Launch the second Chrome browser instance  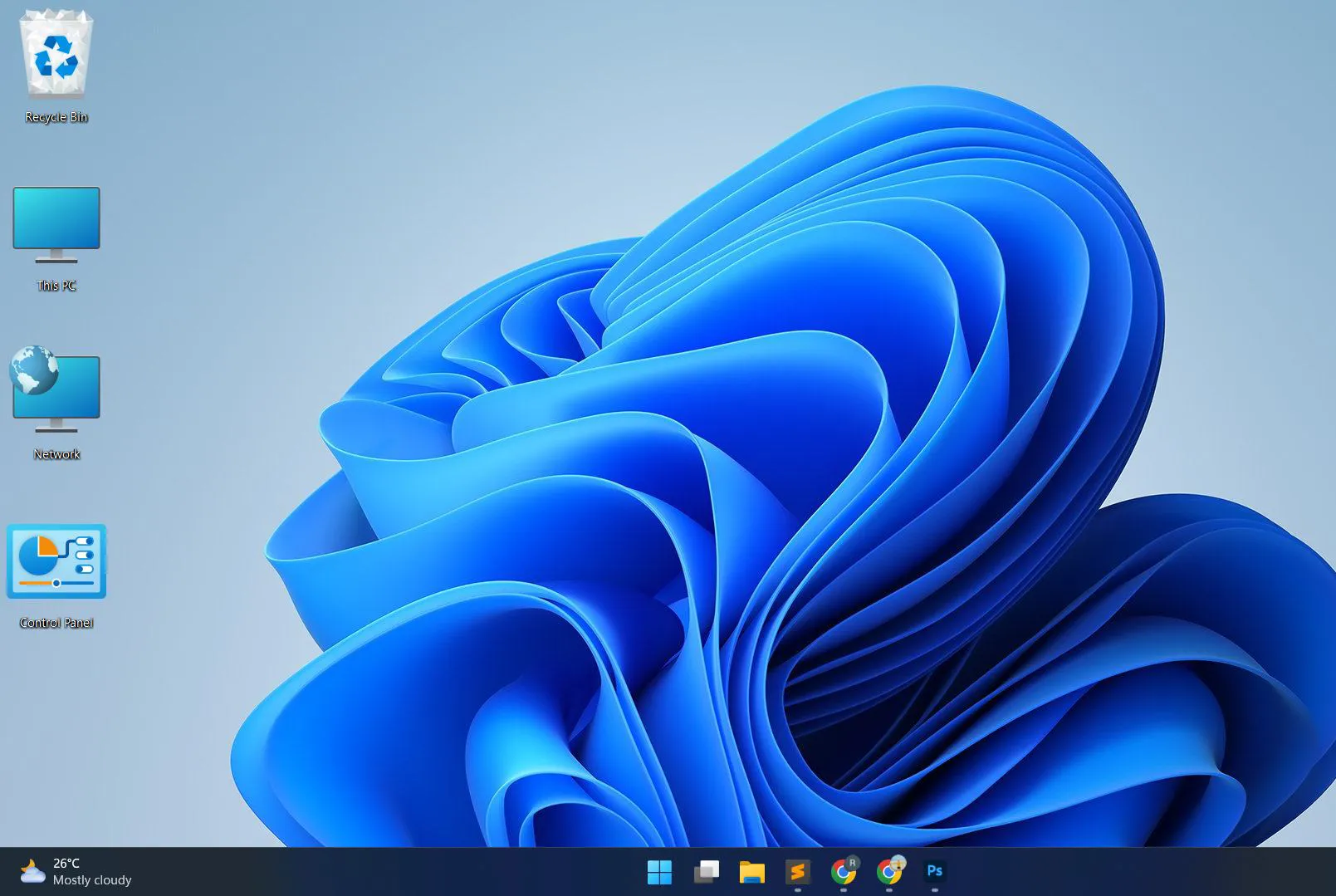pos(889,873)
